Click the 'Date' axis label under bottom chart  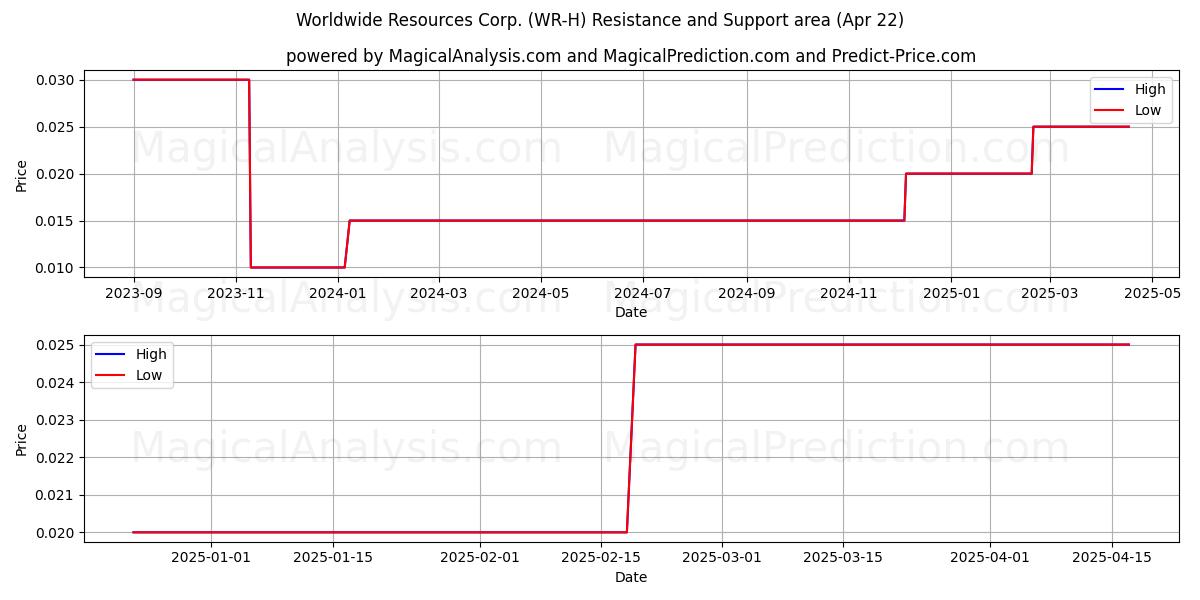[631, 577]
